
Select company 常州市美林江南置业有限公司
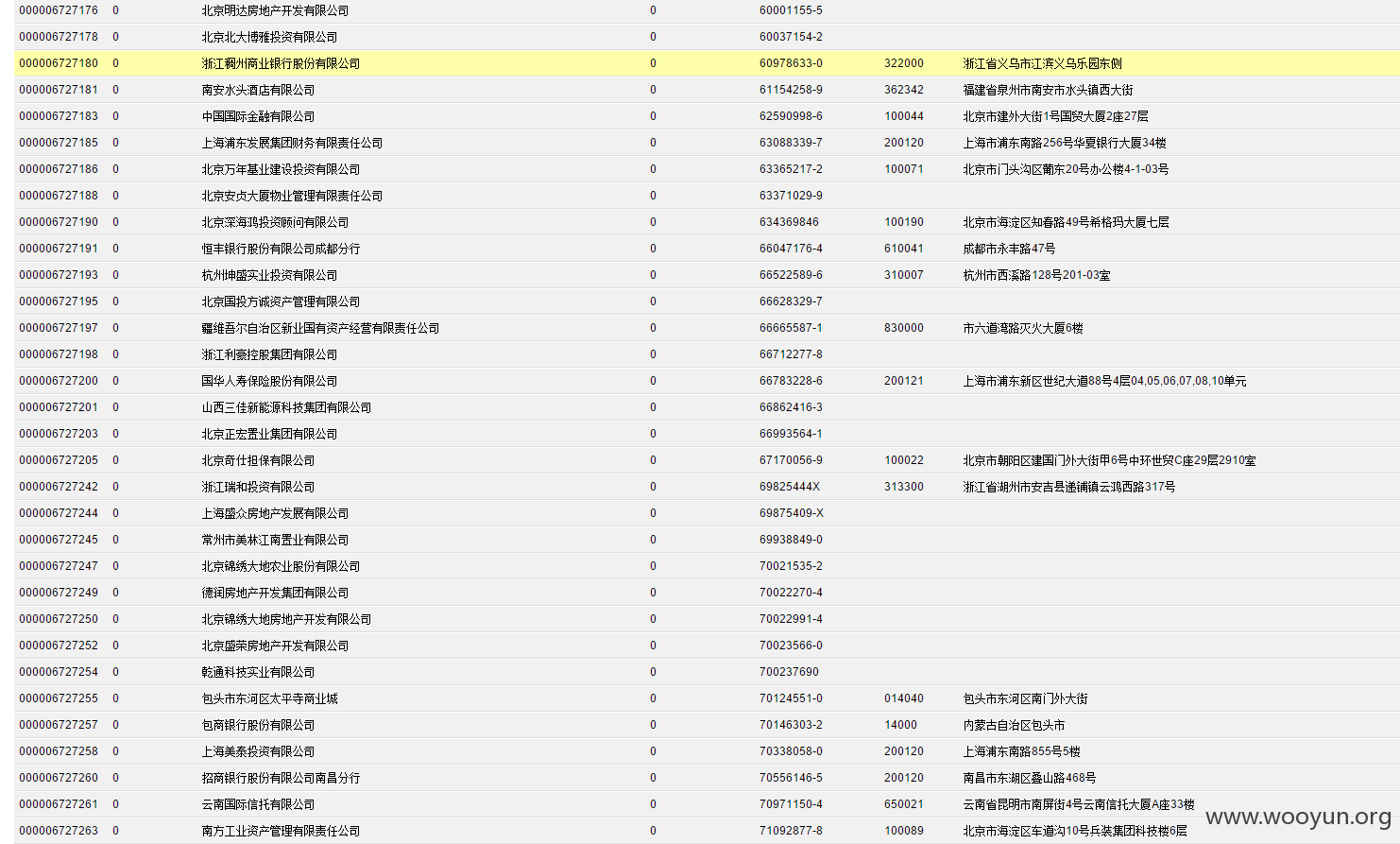tap(275, 540)
